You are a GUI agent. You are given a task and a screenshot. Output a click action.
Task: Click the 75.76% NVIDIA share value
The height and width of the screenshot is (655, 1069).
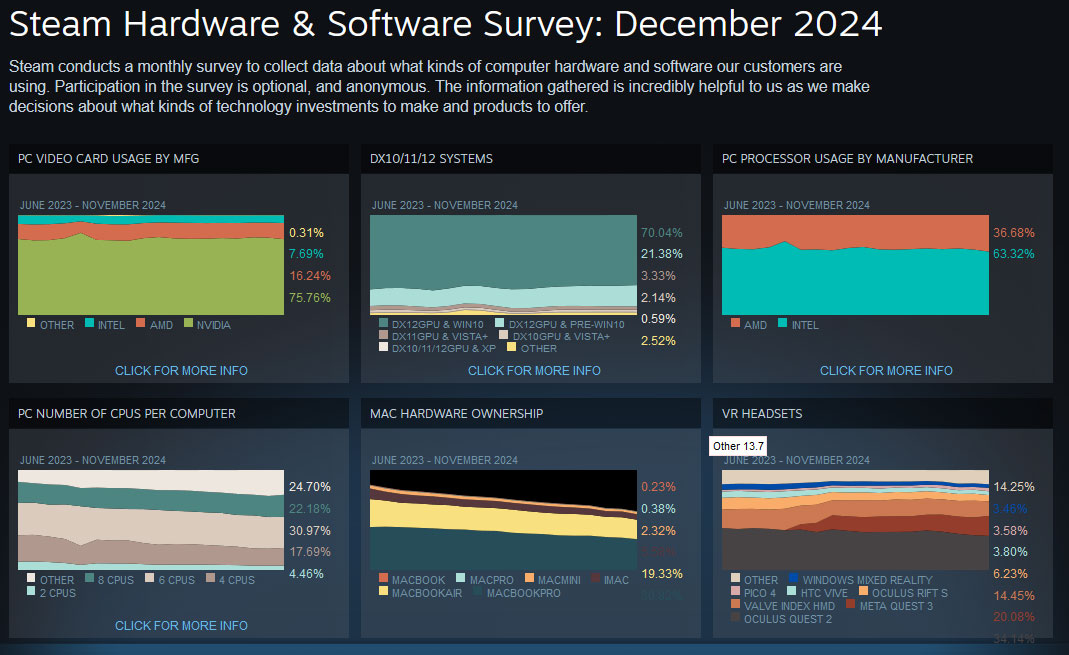pos(310,298)
